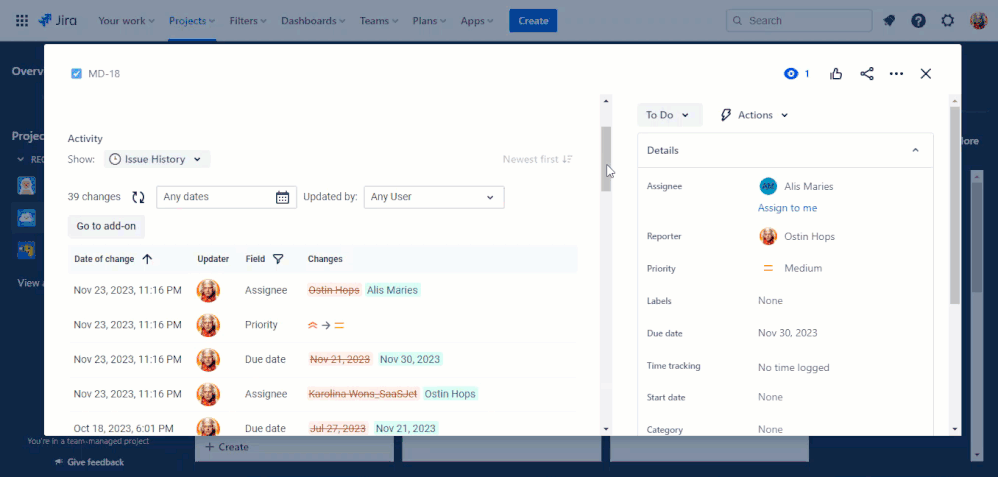The height and width of the screenshot is (477, 998).
Task: Click the Assign to me link
Action: (787, 208)
